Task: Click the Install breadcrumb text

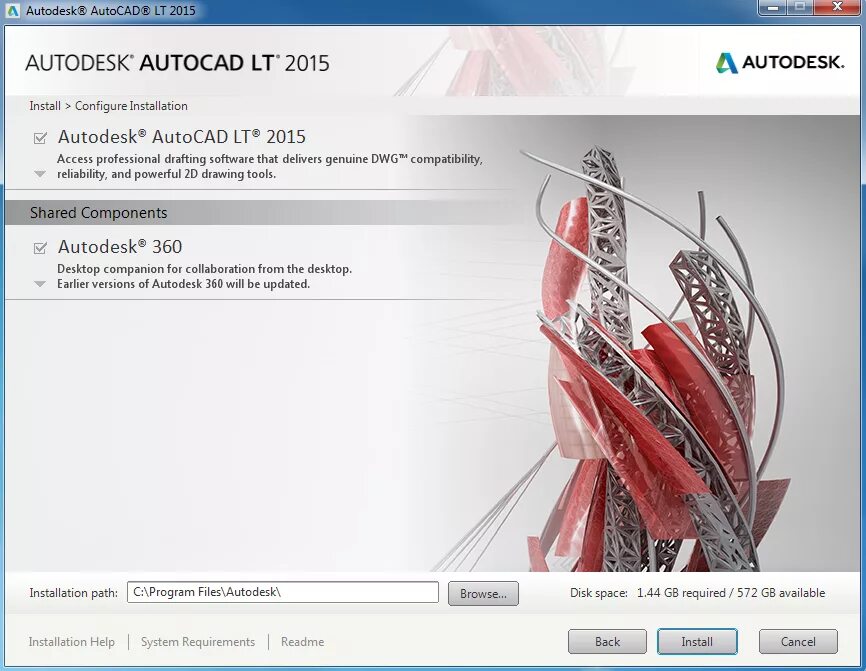Action: (45, 105)
